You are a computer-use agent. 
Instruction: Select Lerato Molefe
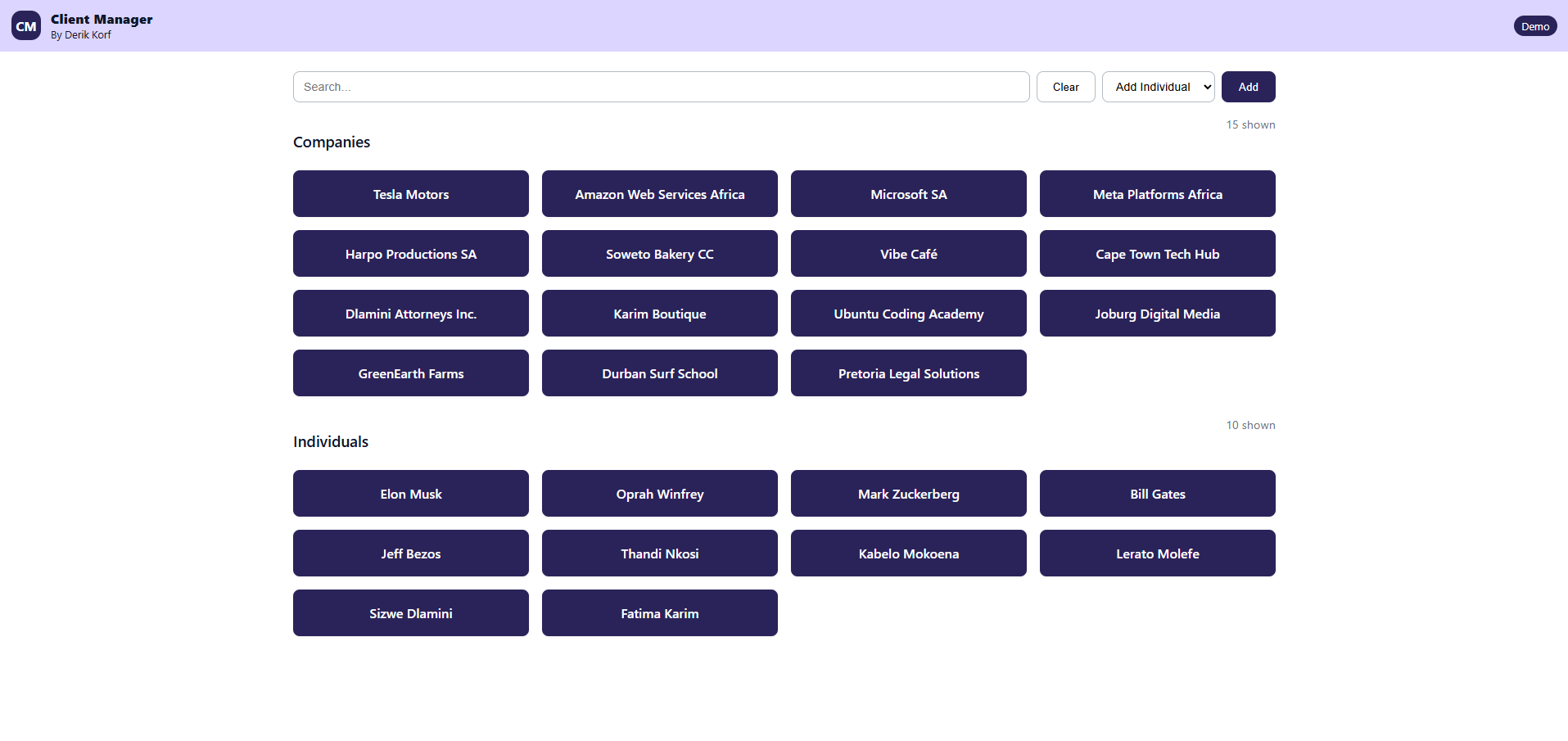click(1158, 553)
